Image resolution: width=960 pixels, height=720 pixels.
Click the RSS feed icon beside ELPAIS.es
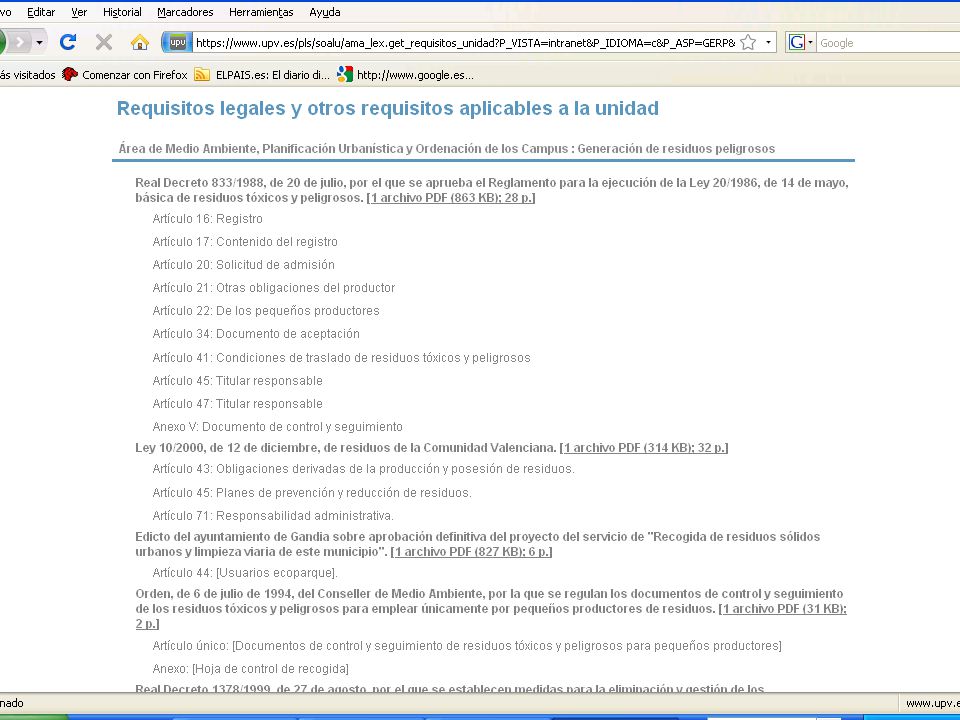pyautogui.click(x=202, y=75)
